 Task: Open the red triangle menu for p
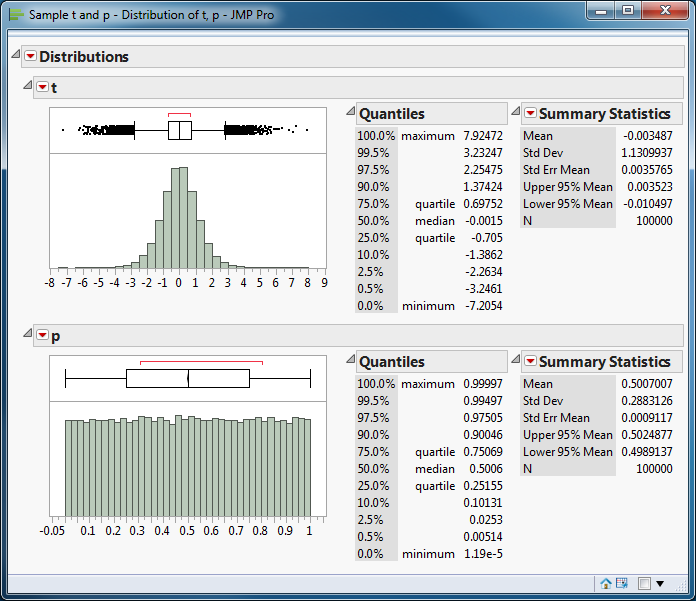(x=42, y=335)
